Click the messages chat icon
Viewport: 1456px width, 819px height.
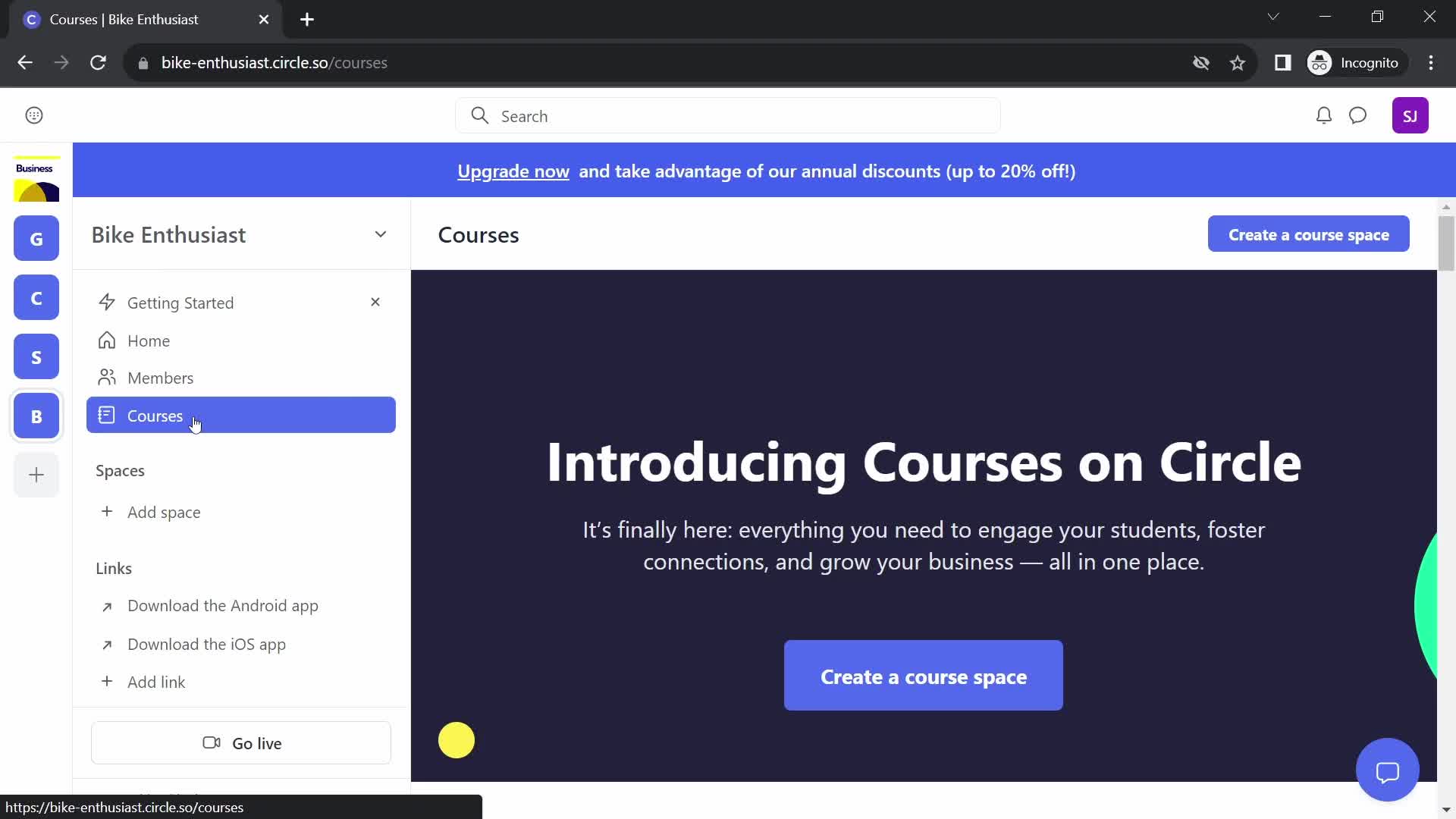pos(1358,115)
